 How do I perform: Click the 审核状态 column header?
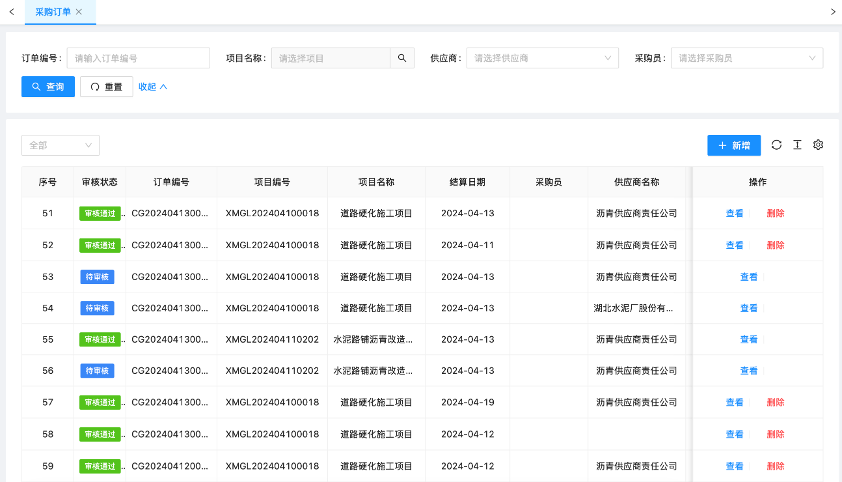99,182
